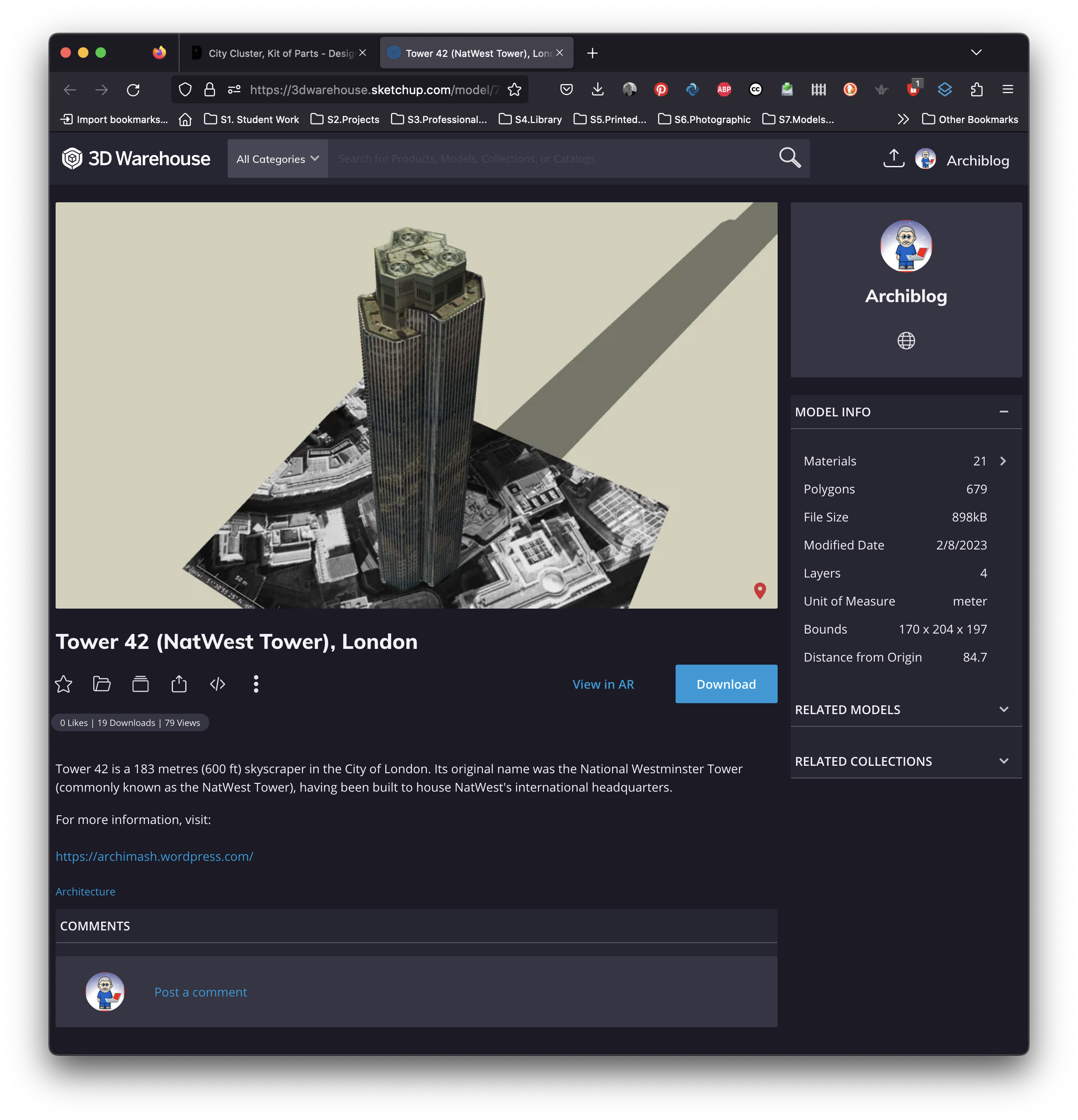1078x1120 pixels.
Task: Click the tracking protection shield icon
Action: click(185, 90)
